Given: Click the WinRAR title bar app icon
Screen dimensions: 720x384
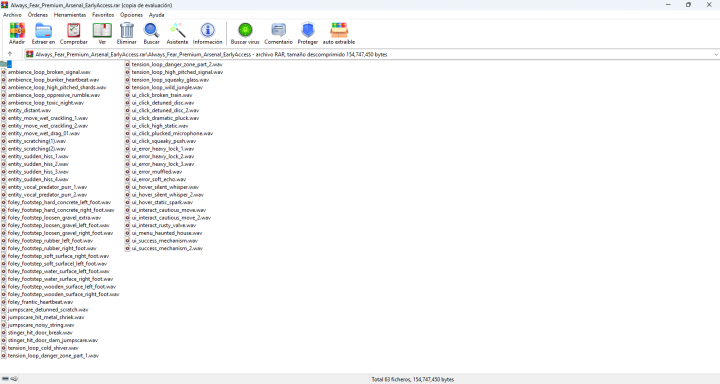Looking at the screenshot, I should [x=5, y=5].
